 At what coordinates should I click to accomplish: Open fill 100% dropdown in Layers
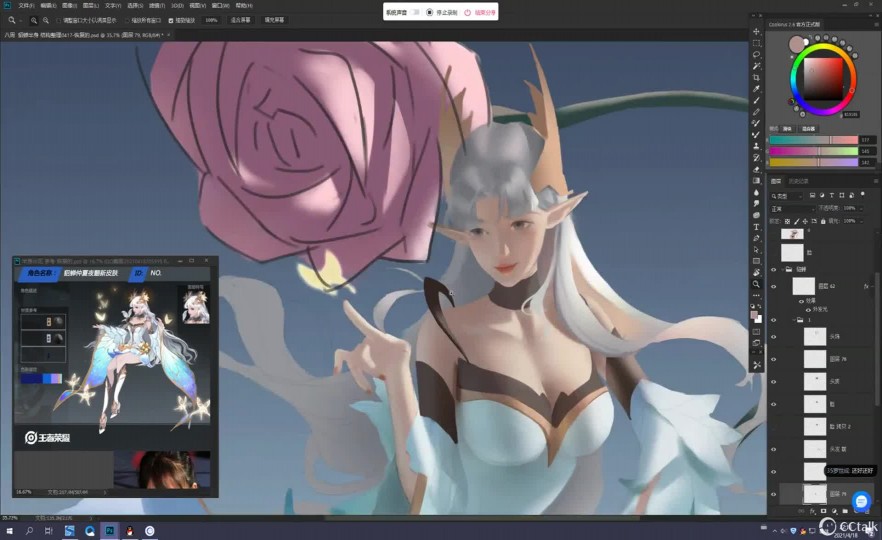[x=861, y=221]
